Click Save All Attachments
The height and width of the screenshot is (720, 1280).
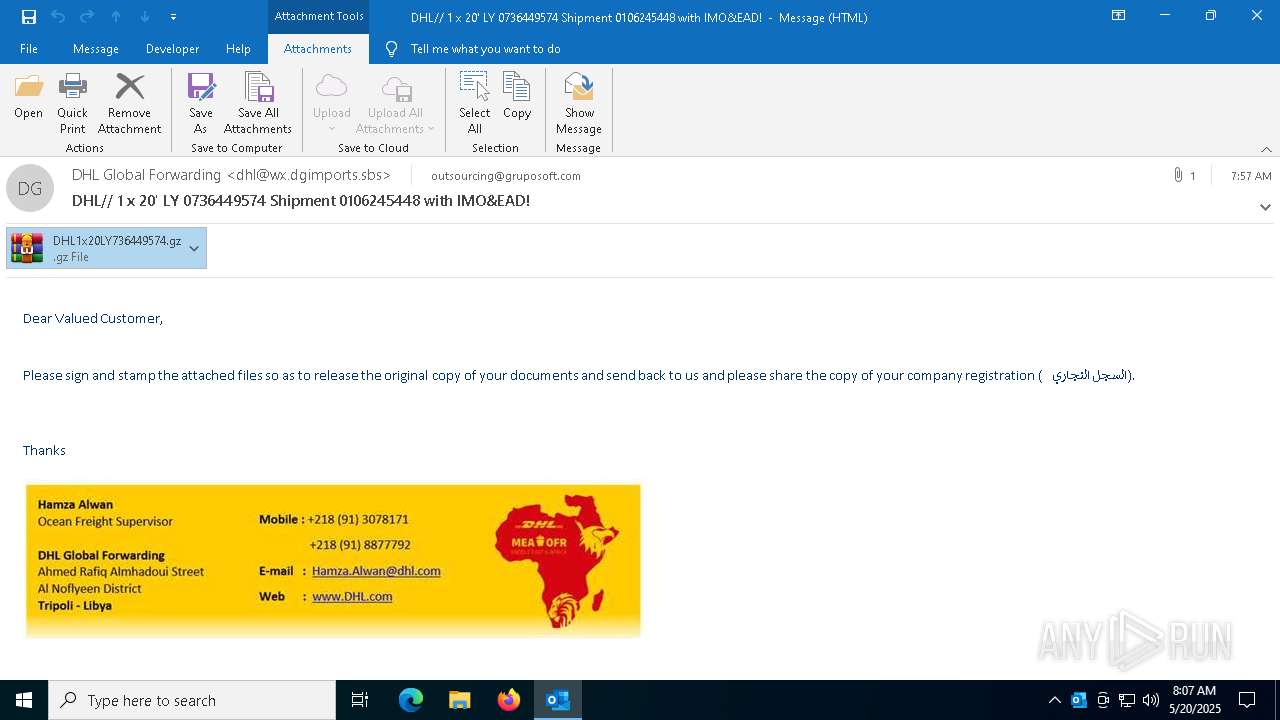coord(258,104)
